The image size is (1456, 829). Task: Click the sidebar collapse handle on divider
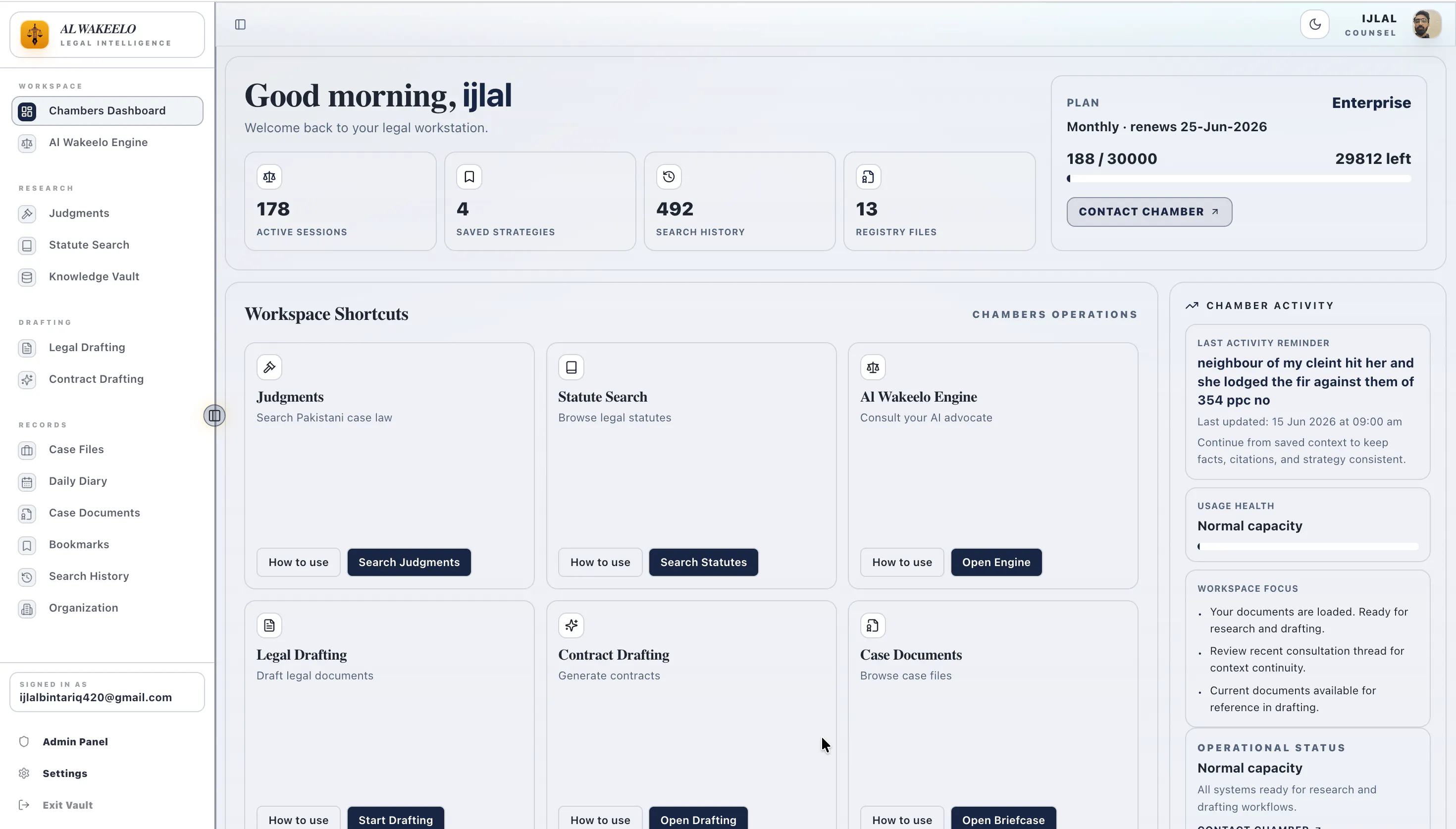[214, 415]
